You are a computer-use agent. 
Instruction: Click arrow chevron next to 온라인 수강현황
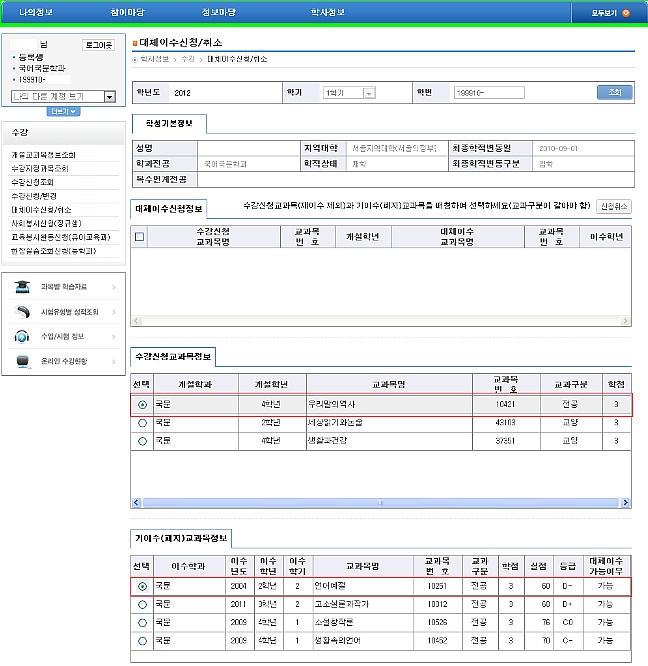tap(114, 360)
